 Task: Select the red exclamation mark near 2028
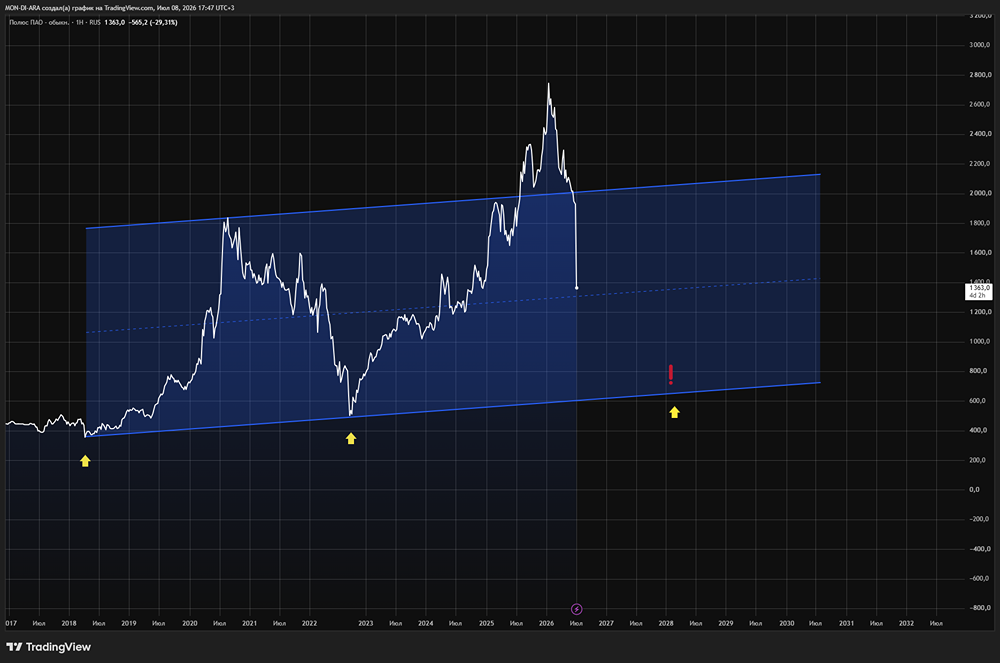pos(671,374)
